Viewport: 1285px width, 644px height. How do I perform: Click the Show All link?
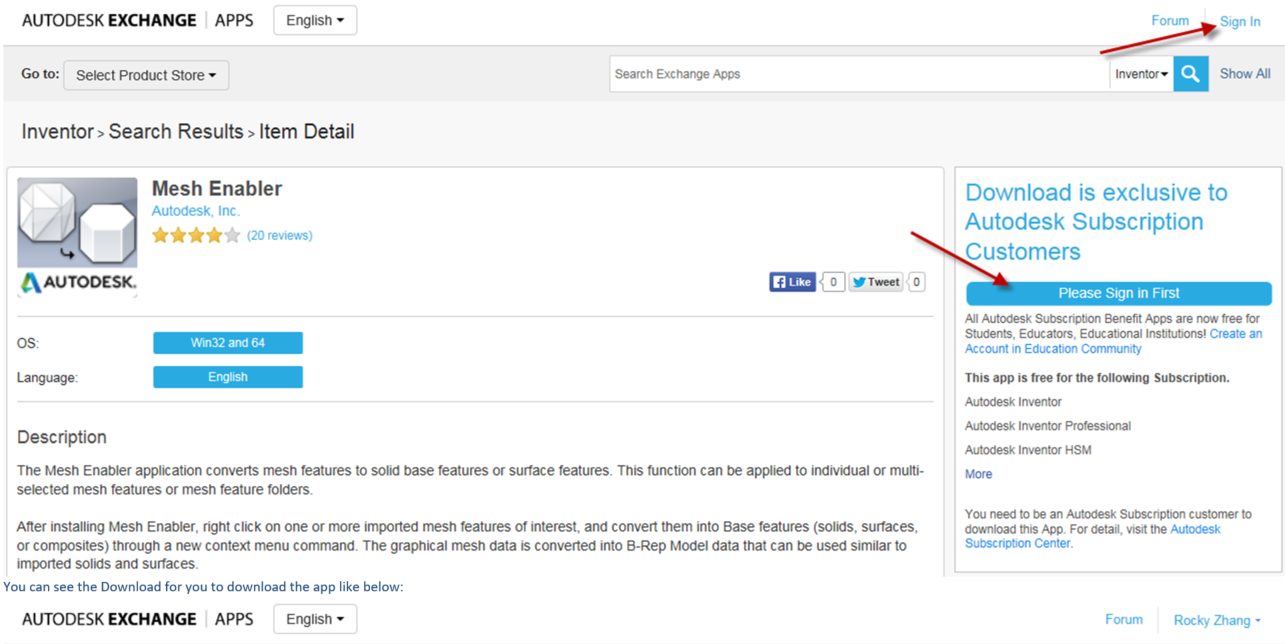[1245, 74]
